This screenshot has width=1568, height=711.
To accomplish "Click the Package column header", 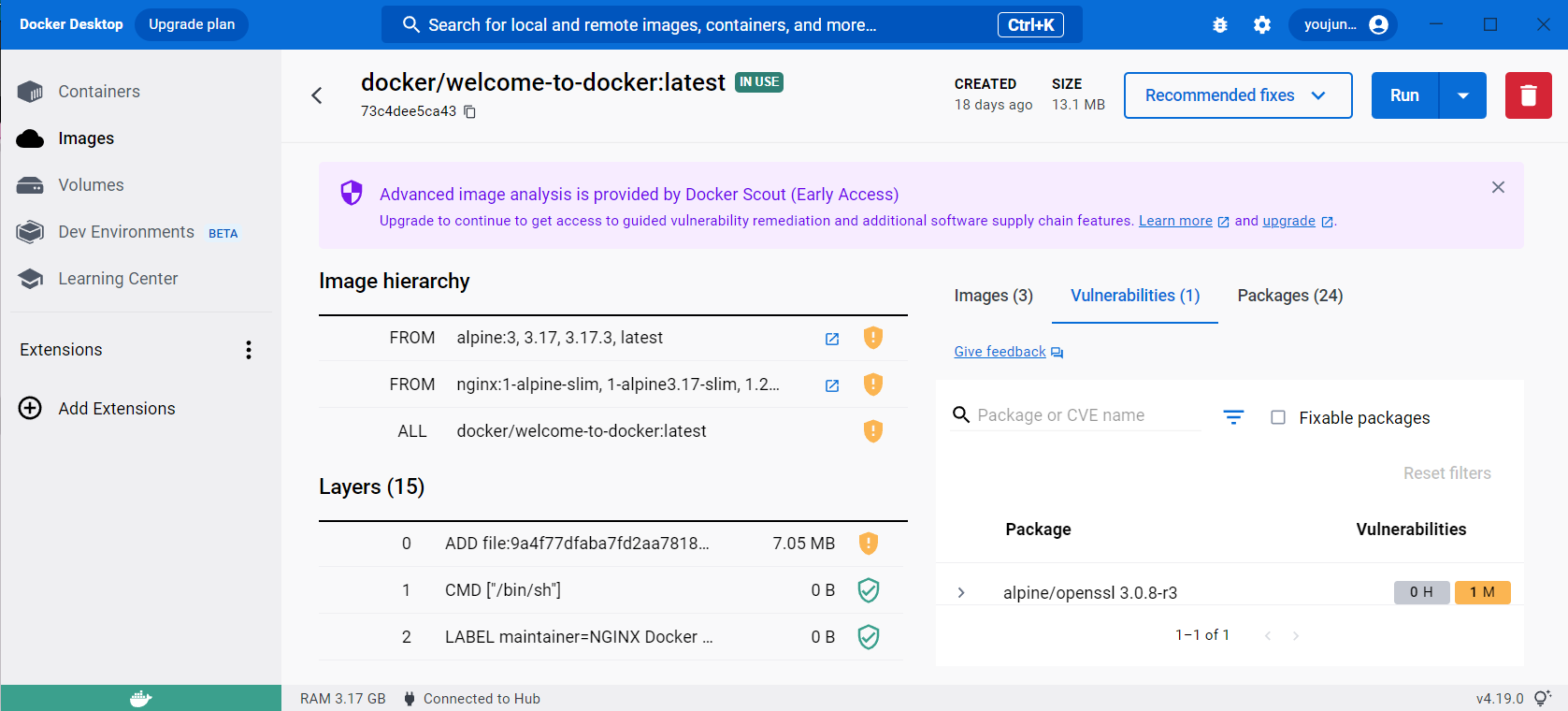I will pyautogui.click(x=1038, y=530).
